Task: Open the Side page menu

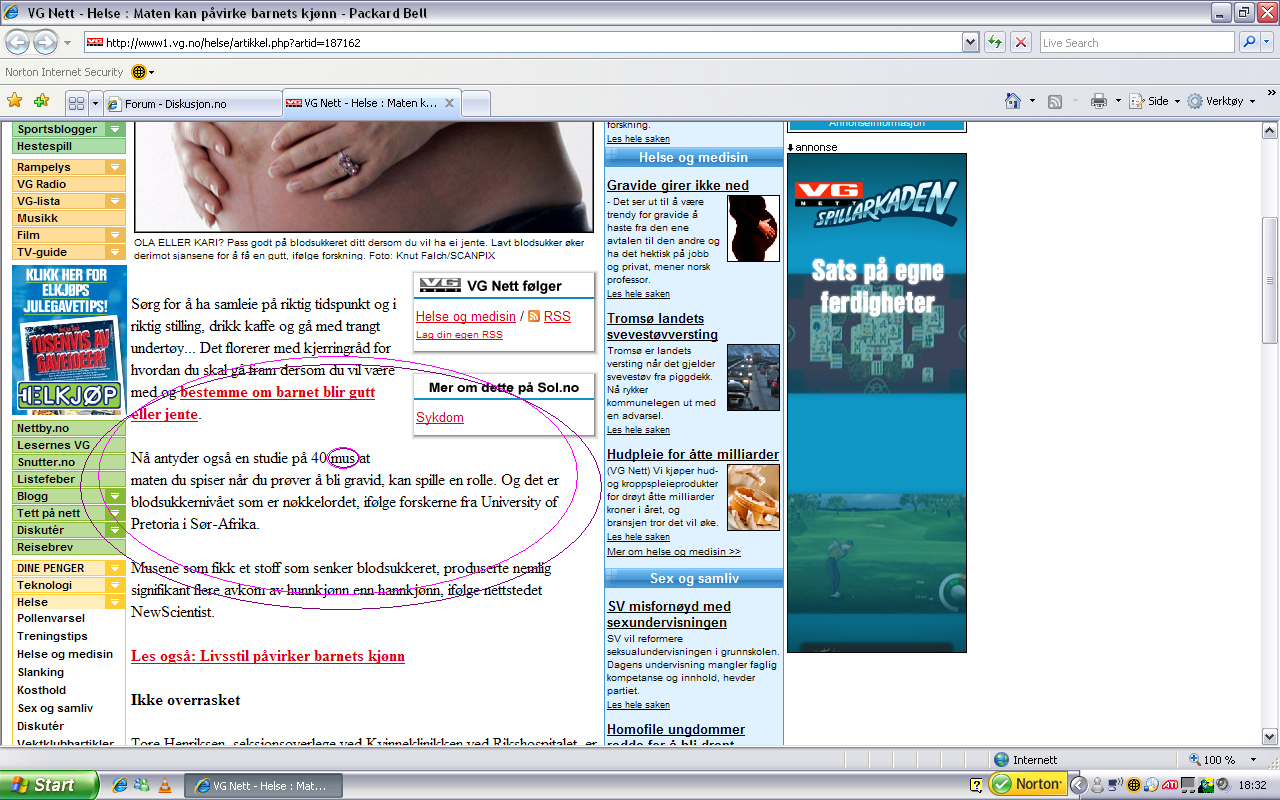Action: tap(1154, 101)
